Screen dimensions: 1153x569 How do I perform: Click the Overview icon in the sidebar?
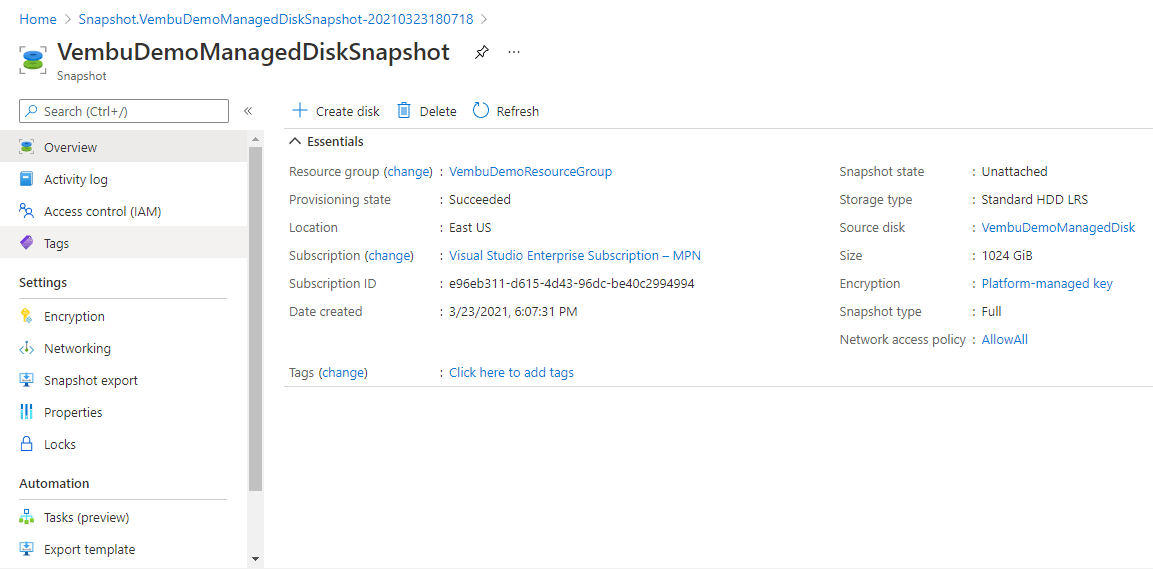click(x=26, y=147)
